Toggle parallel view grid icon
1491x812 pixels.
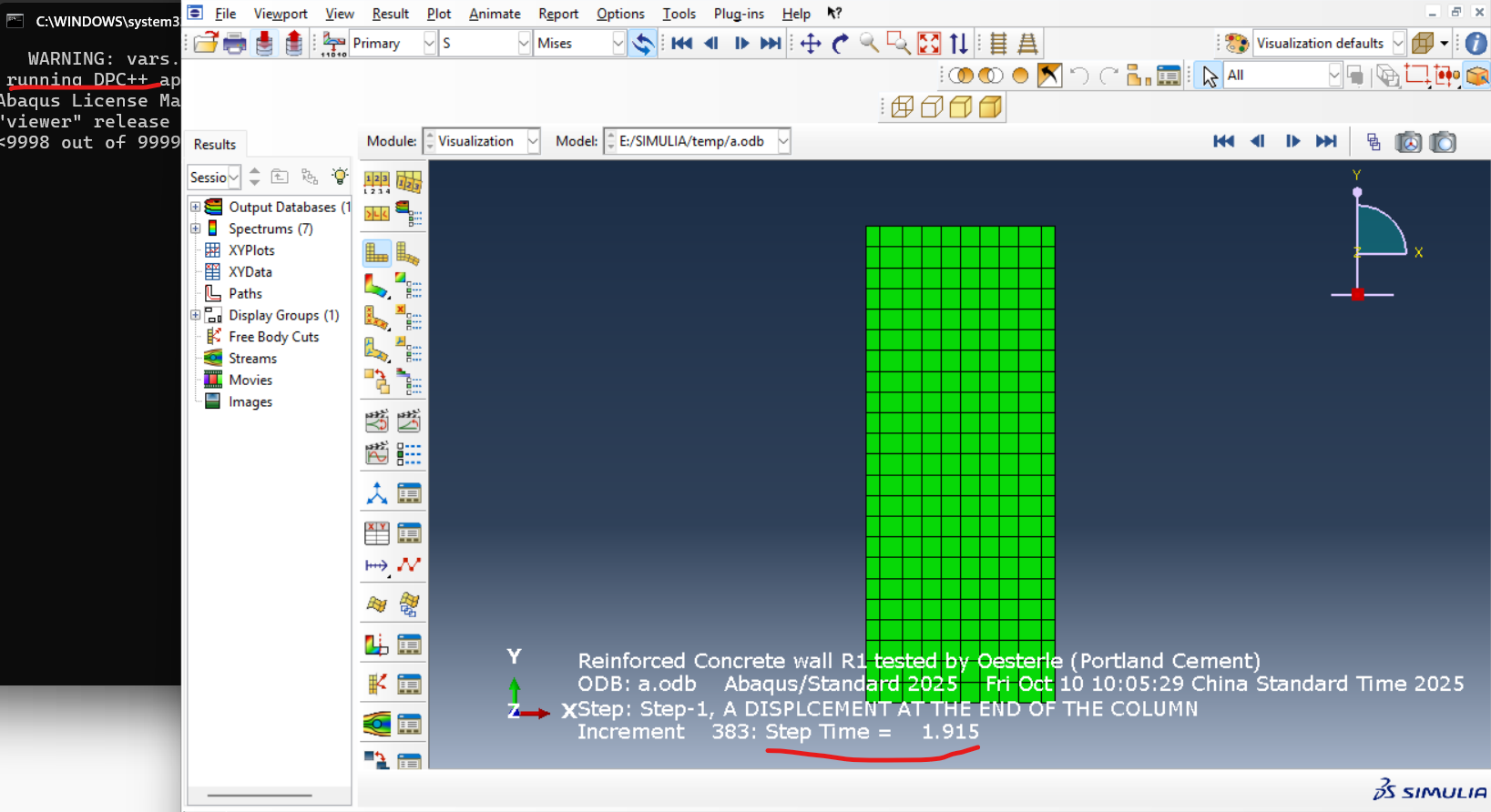[x=998, y=43]
